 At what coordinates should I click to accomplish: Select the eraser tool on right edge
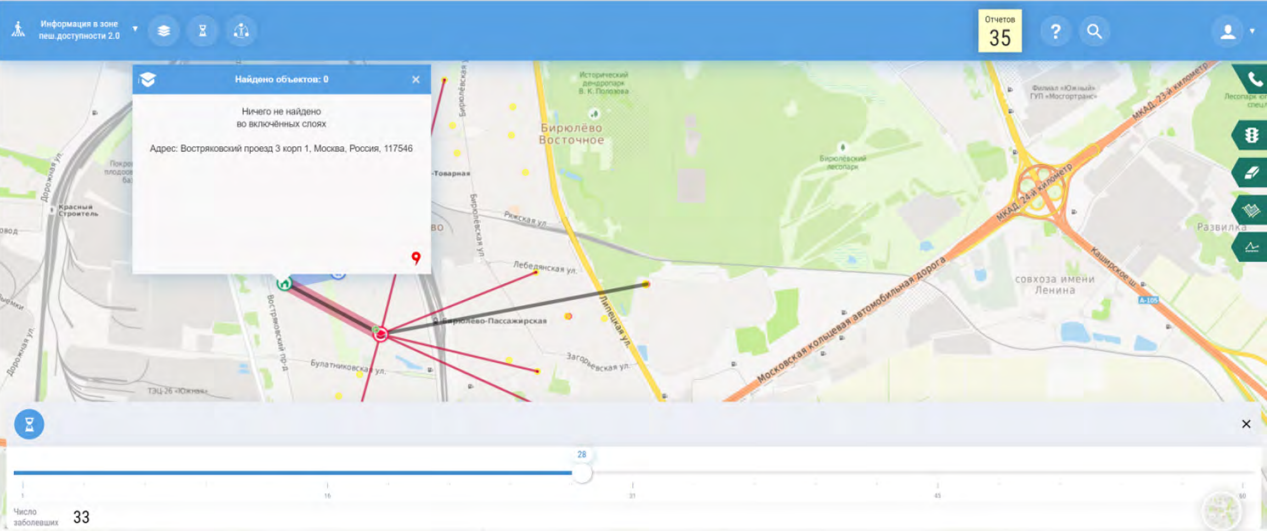1251,173
